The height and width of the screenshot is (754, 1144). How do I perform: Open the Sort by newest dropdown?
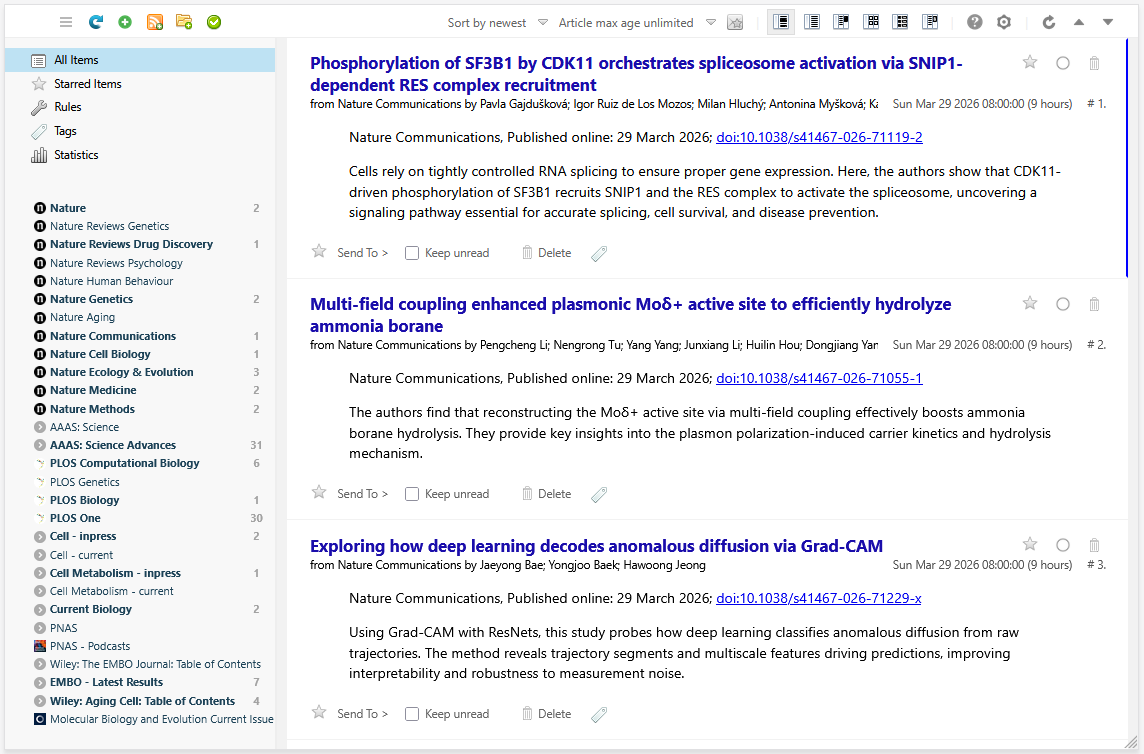click(x=497, y=23)
